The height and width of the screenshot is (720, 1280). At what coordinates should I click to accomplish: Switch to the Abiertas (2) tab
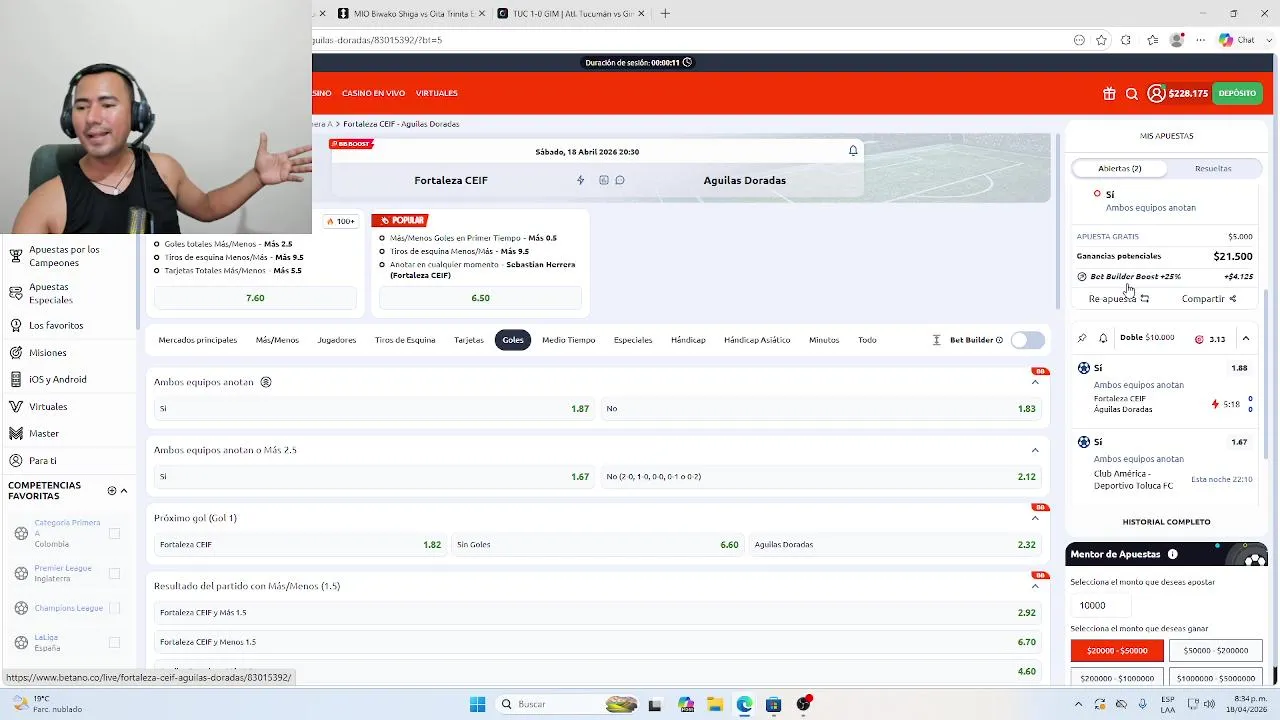(1120, 168)
